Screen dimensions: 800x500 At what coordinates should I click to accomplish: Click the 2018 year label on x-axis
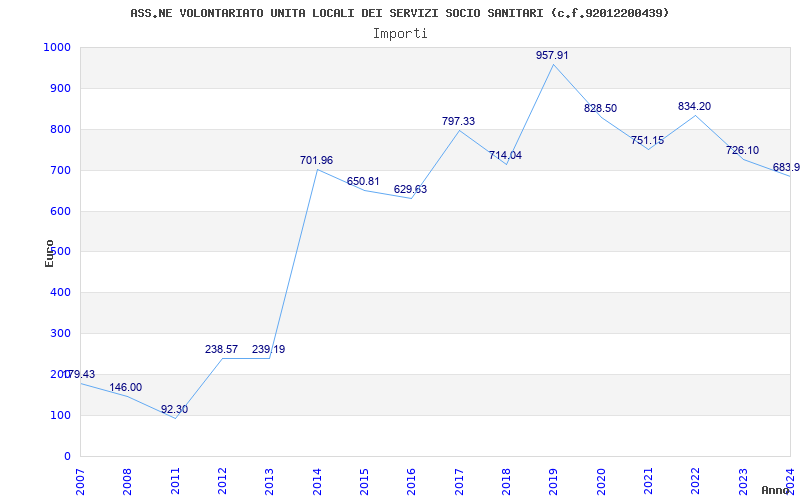pos(506,482)
